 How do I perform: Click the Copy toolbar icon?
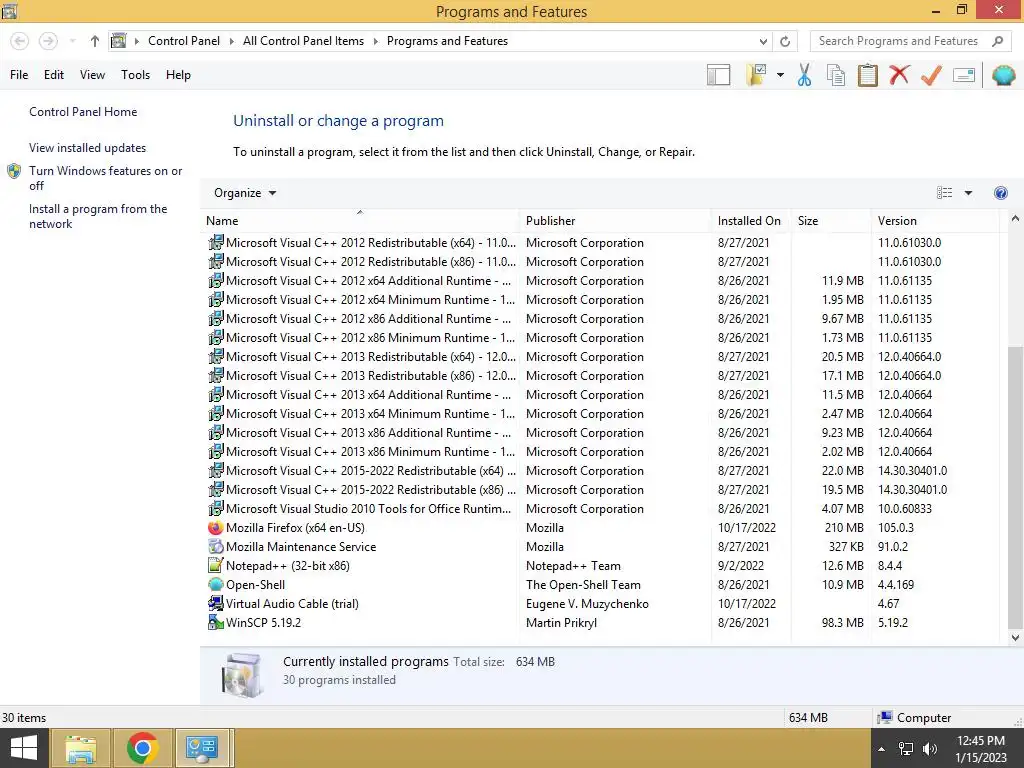(836, 75)
